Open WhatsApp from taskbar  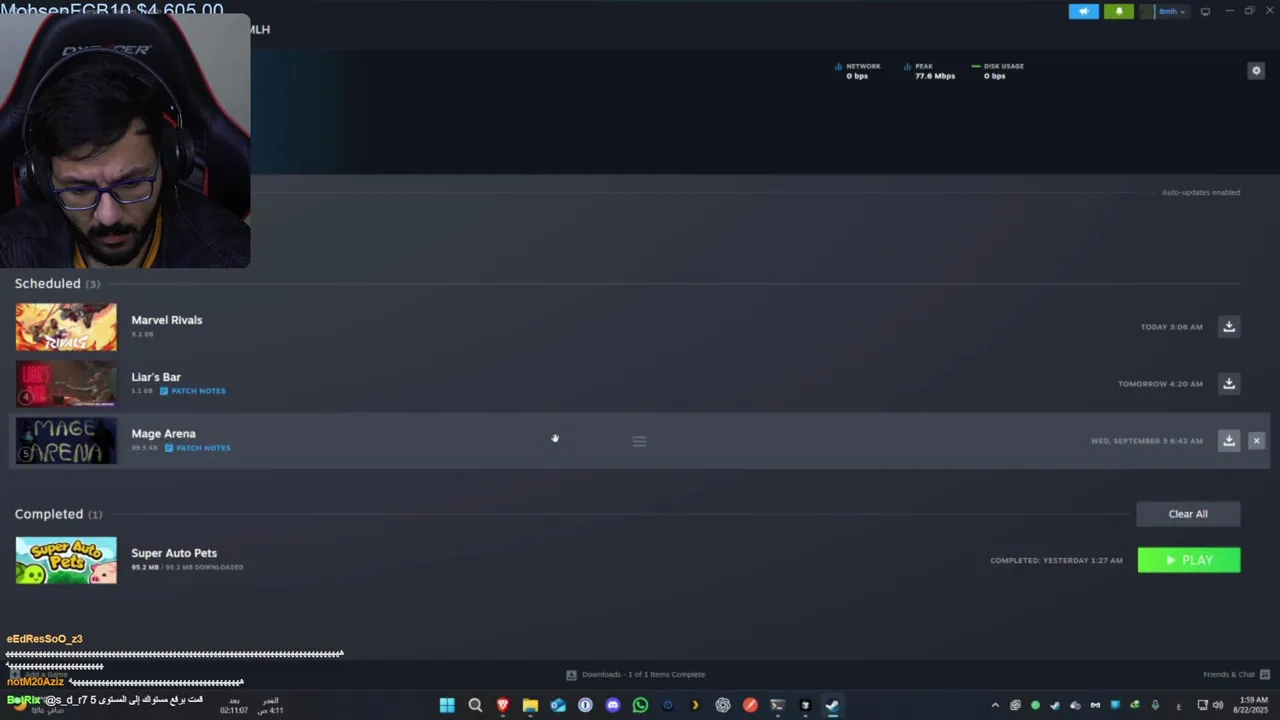click(x=640, y=705)
